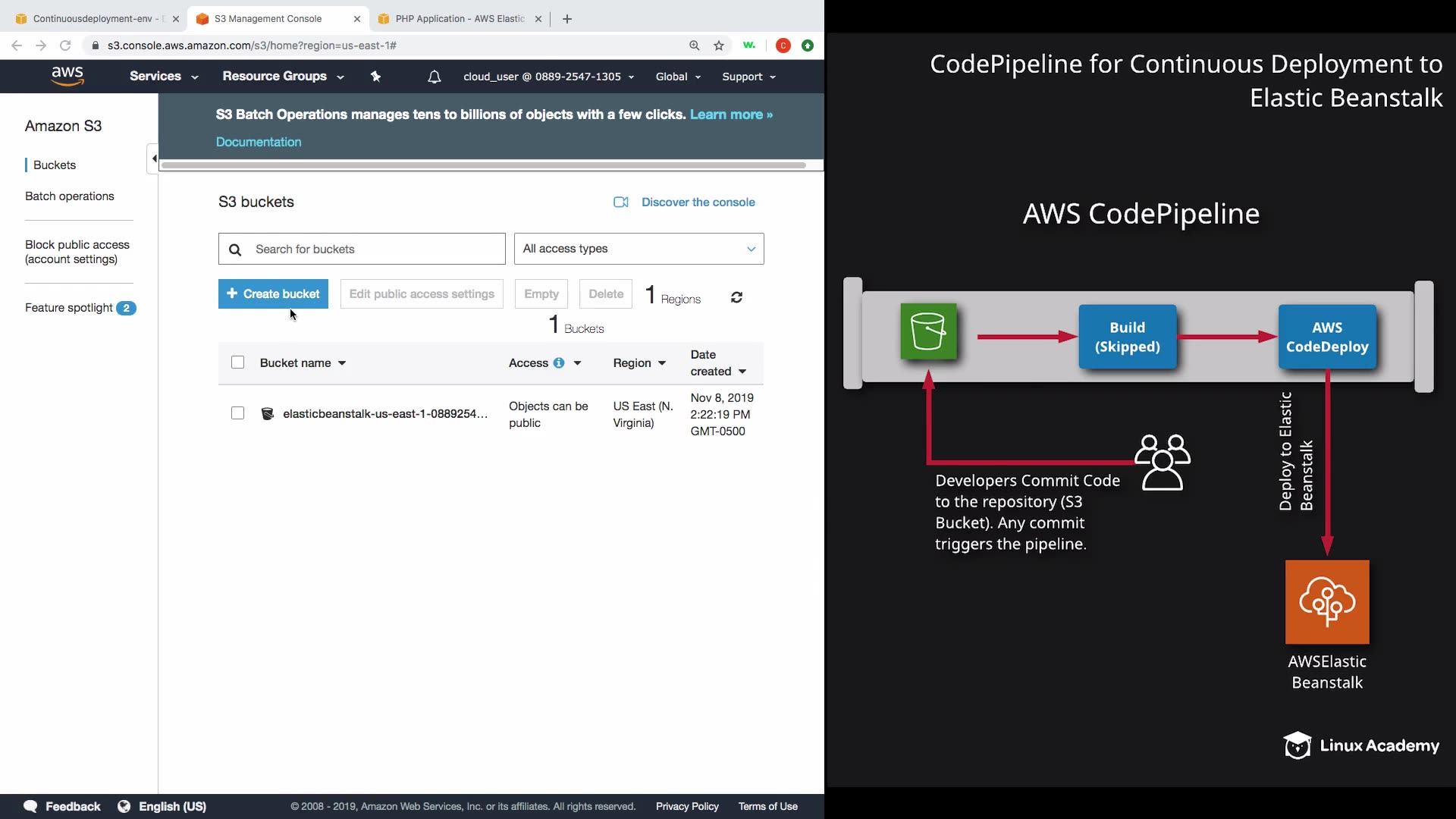Open the elasticbeanstalk-us-east-1 bucket link
The image size is (1456, 819).
tap(384, 414)
